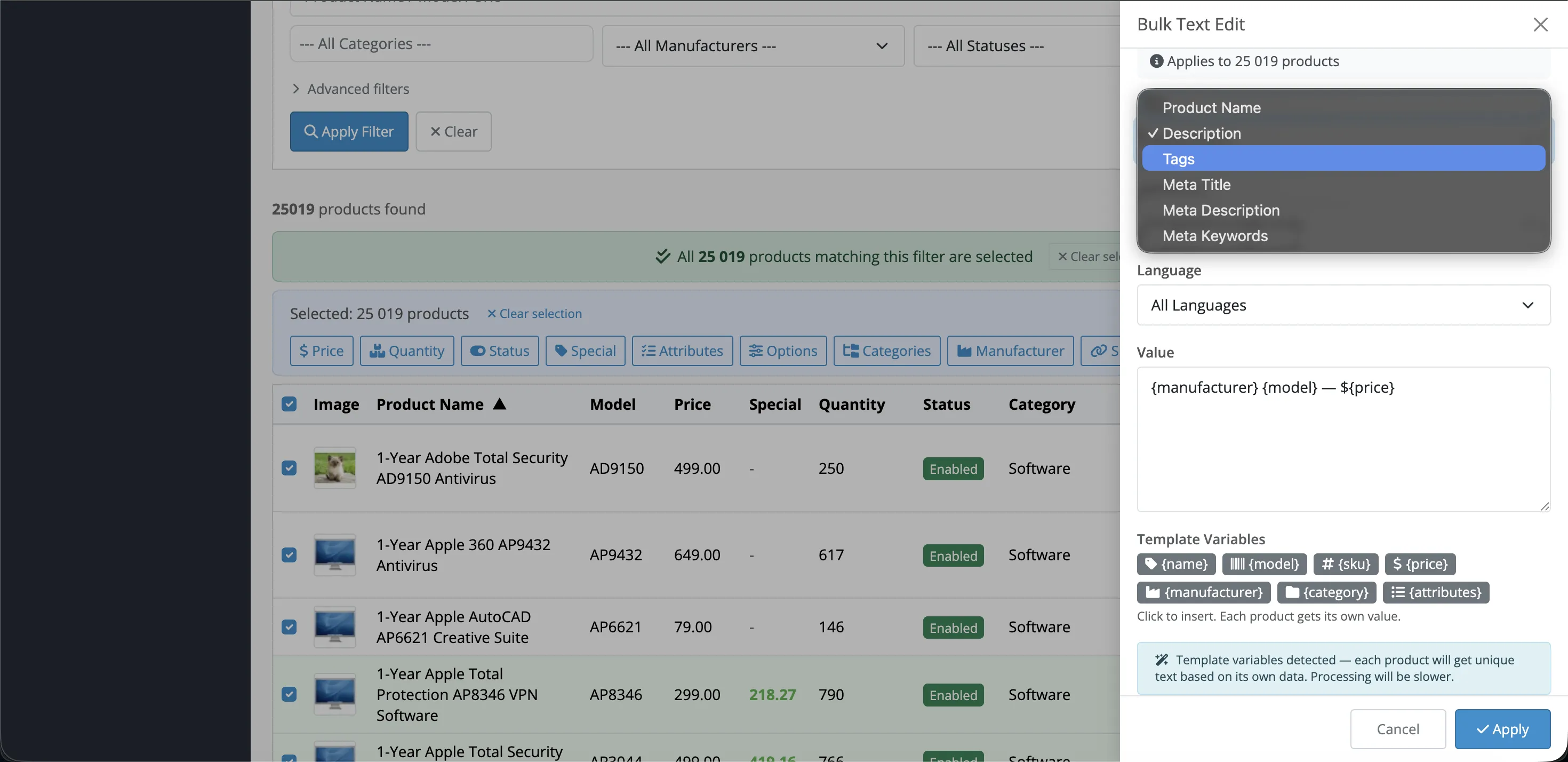The image size is (1568, 762).
Task: Pick Meta Title from field list
Action: tap(1343, 185)
